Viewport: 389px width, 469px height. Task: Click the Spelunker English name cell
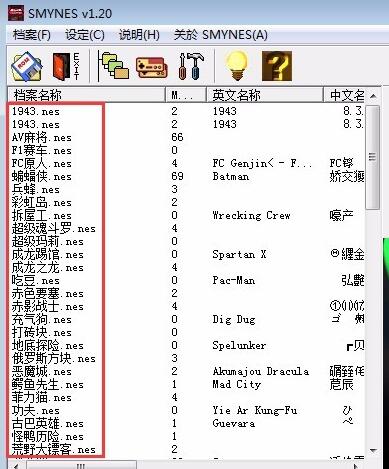click(x=239, y=345)
